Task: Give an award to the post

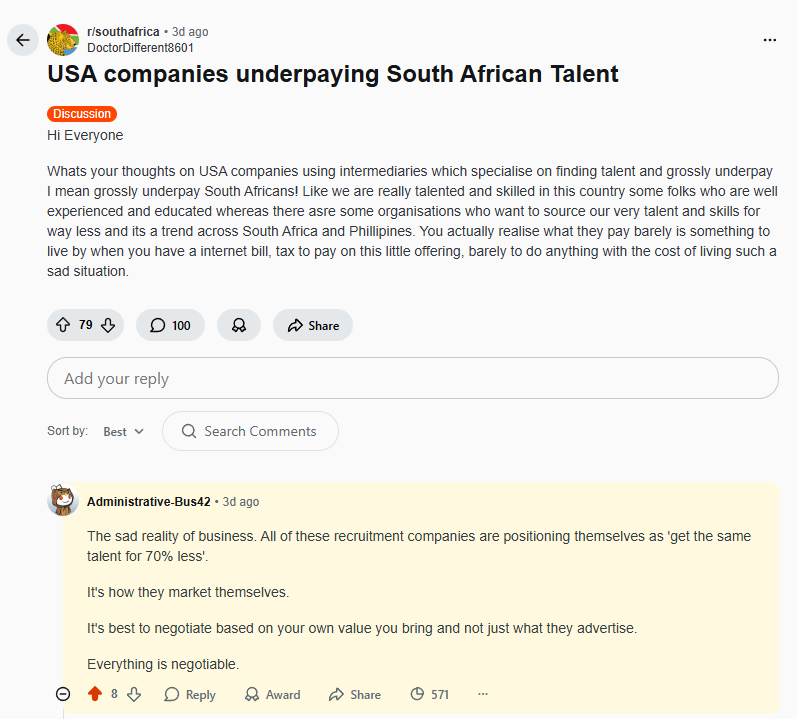Action: (x=239, y=325)
